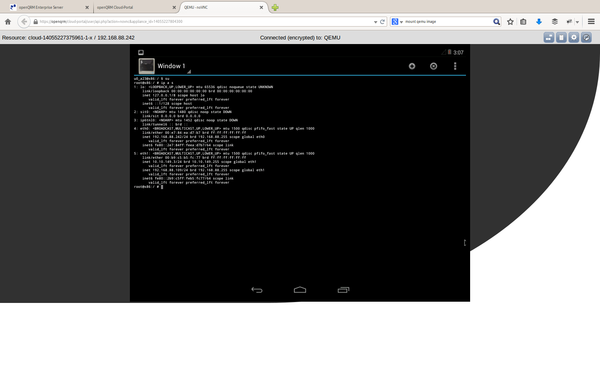Open the noVNC clipboard button
Viewport: 600px width, 374px height.
[561, 38]
